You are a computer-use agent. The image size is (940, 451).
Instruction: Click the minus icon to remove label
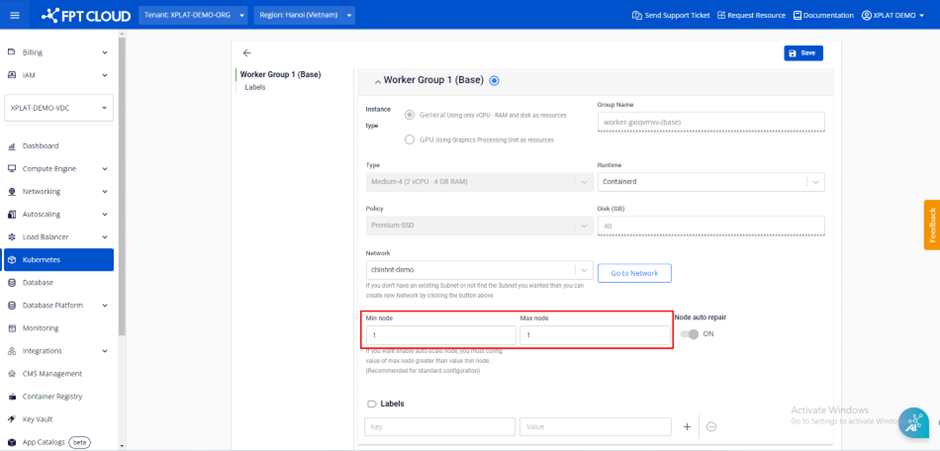click(711, 427)
